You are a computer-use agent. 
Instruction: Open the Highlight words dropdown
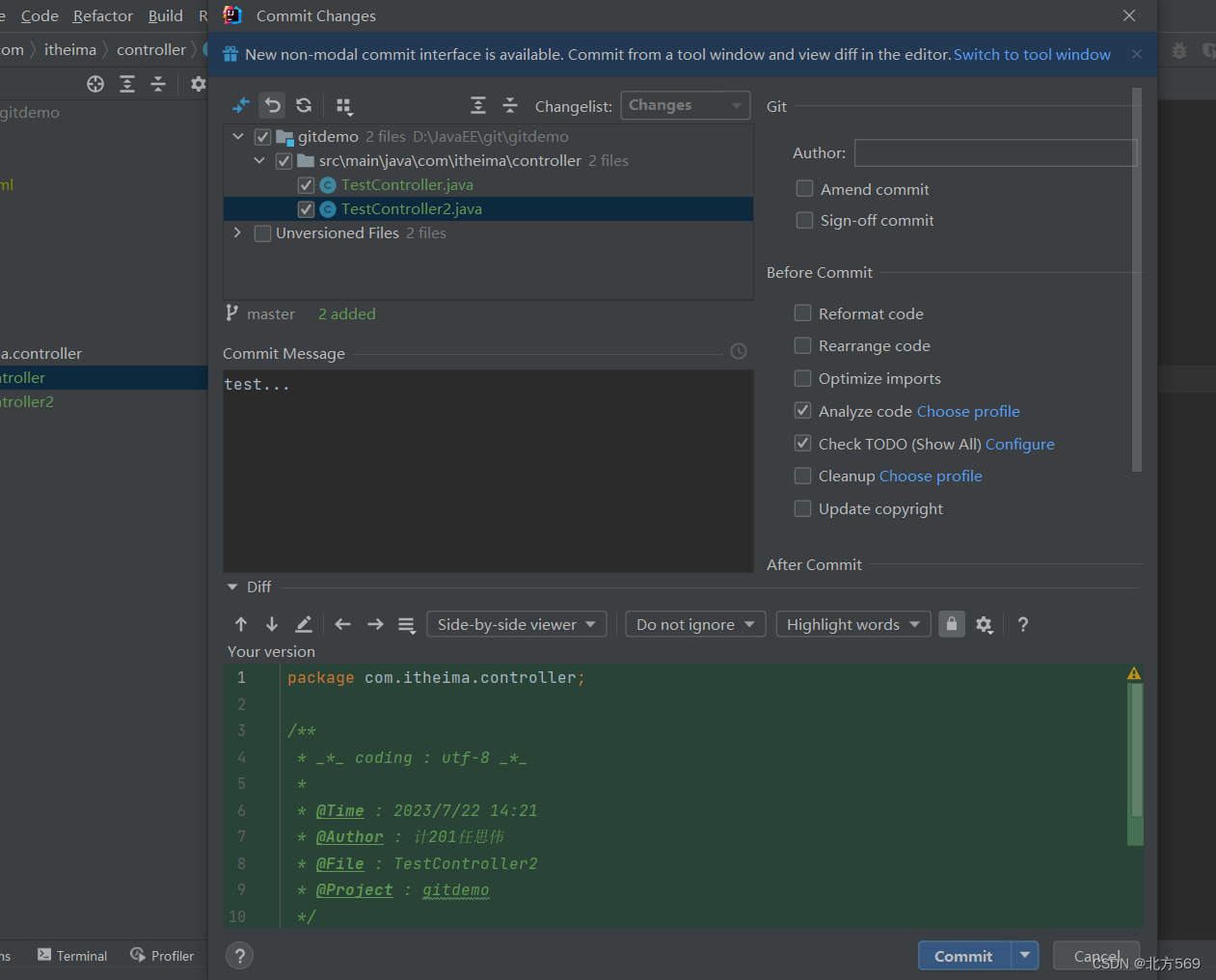click(852, 624)
